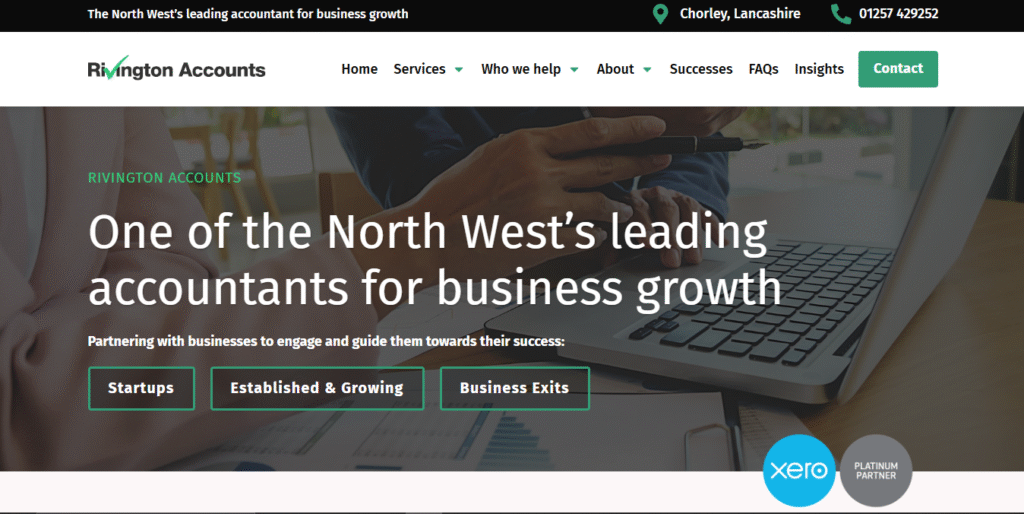This screenshot has height=514, width=1024.
Task: Click the green location pin icon
Action: click(x=660, y=14)
